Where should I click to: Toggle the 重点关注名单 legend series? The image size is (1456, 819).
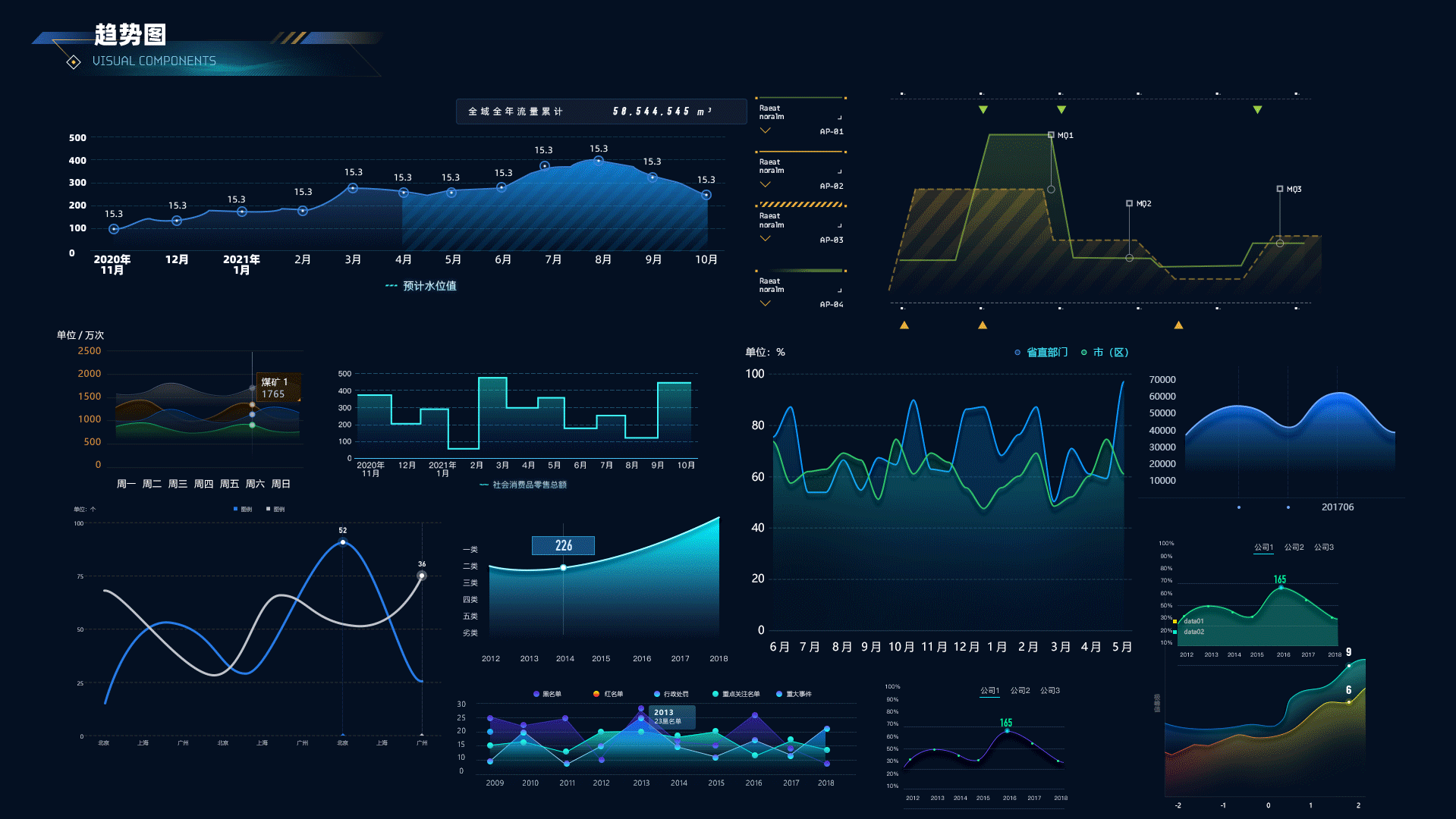tap(735, 694)
